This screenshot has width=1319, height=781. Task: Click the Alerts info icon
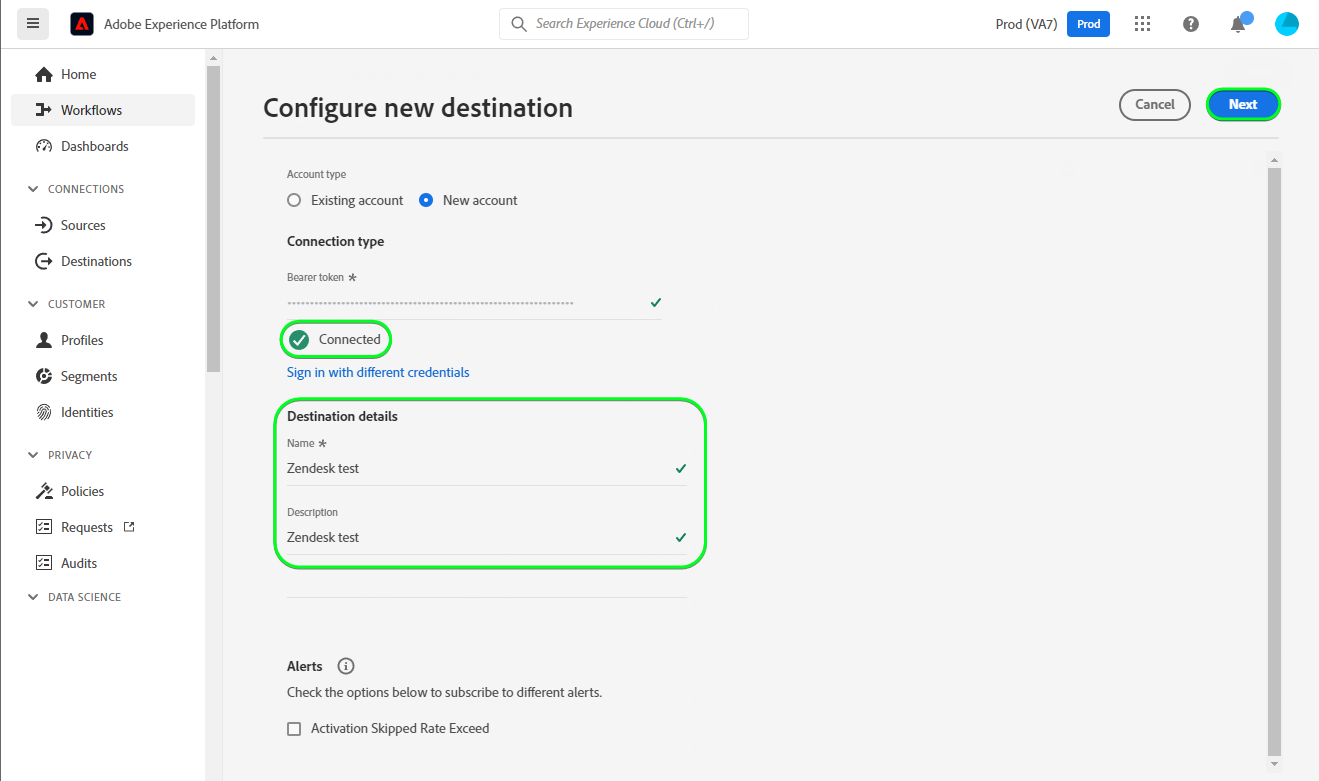point(346,666)
